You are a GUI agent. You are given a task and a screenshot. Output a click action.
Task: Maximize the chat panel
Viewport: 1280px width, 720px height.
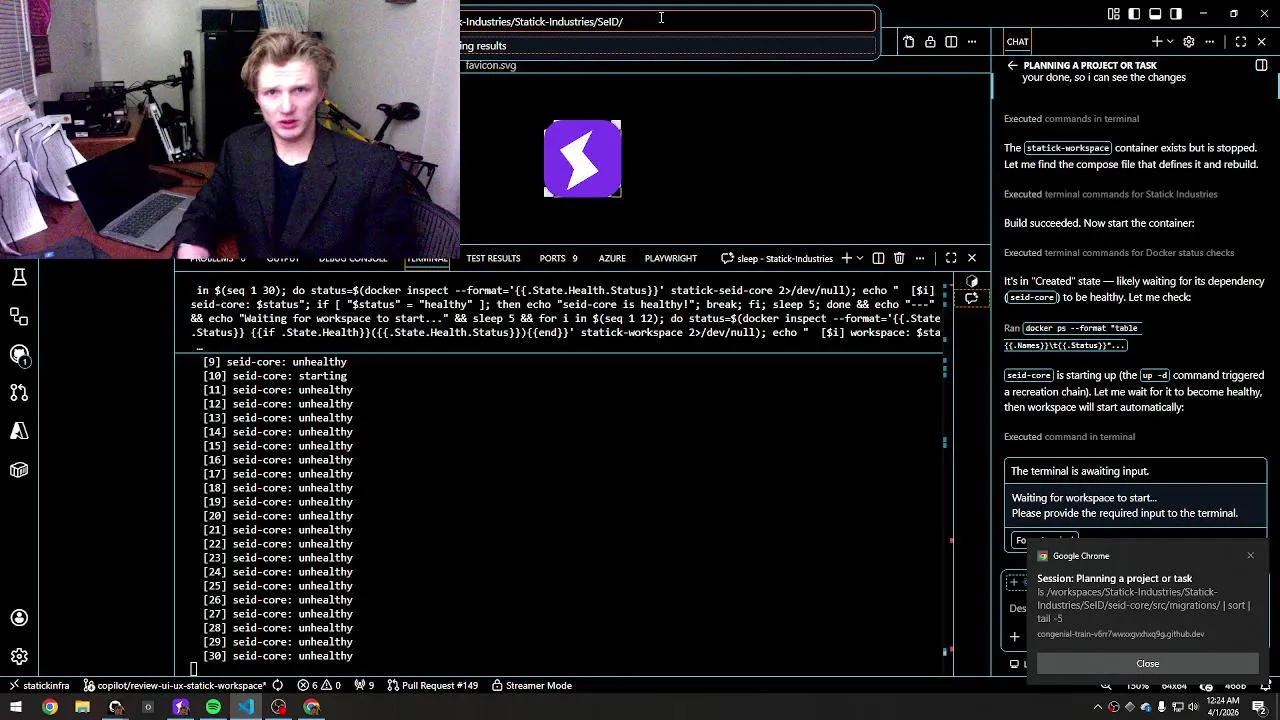pyautogui.click(x=1241, y=42)
